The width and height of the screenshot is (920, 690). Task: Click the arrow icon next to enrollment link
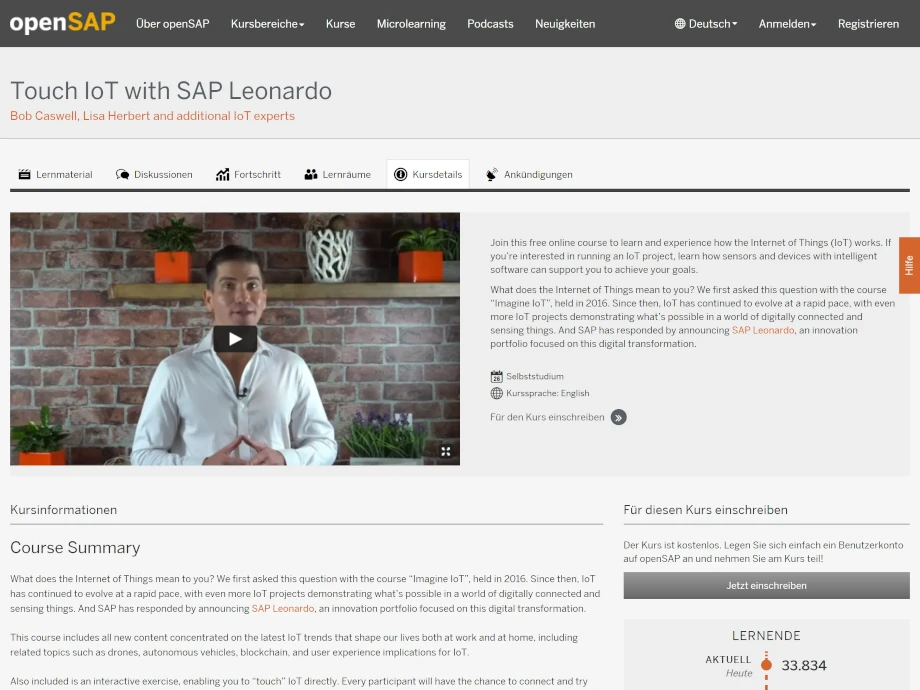[619, 417]
